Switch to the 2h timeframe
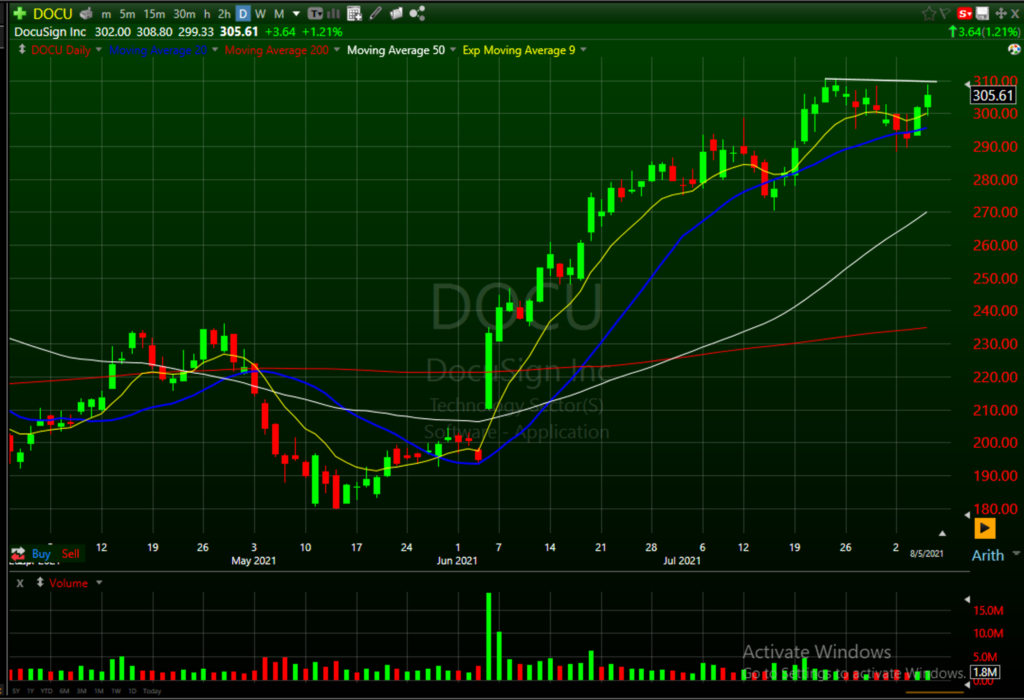The width and height of the screenshot is (1024, 700). tap(224, 14)
